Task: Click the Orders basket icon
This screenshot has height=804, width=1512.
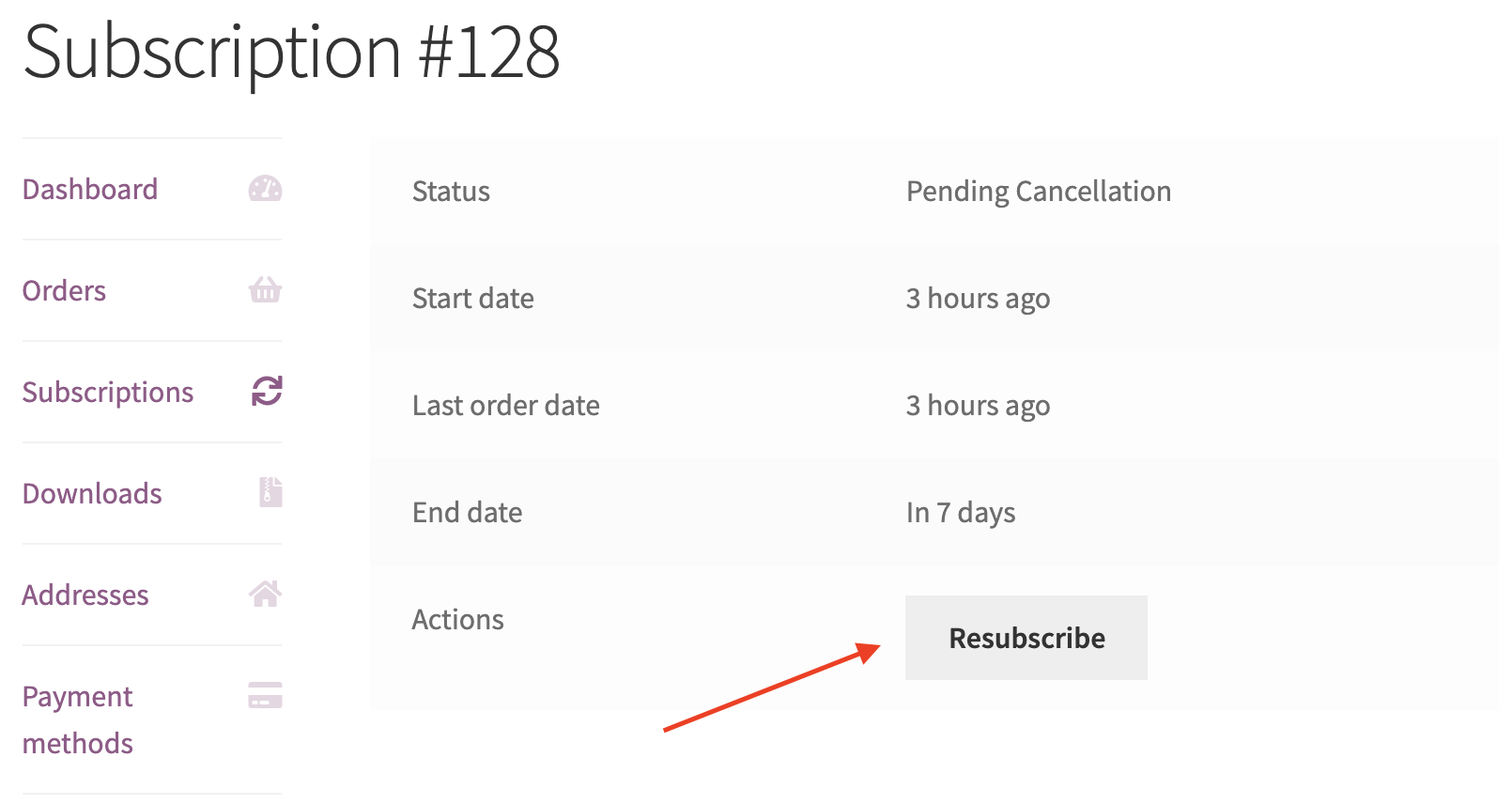Action: pyautogui.click(x=265, y=290)
